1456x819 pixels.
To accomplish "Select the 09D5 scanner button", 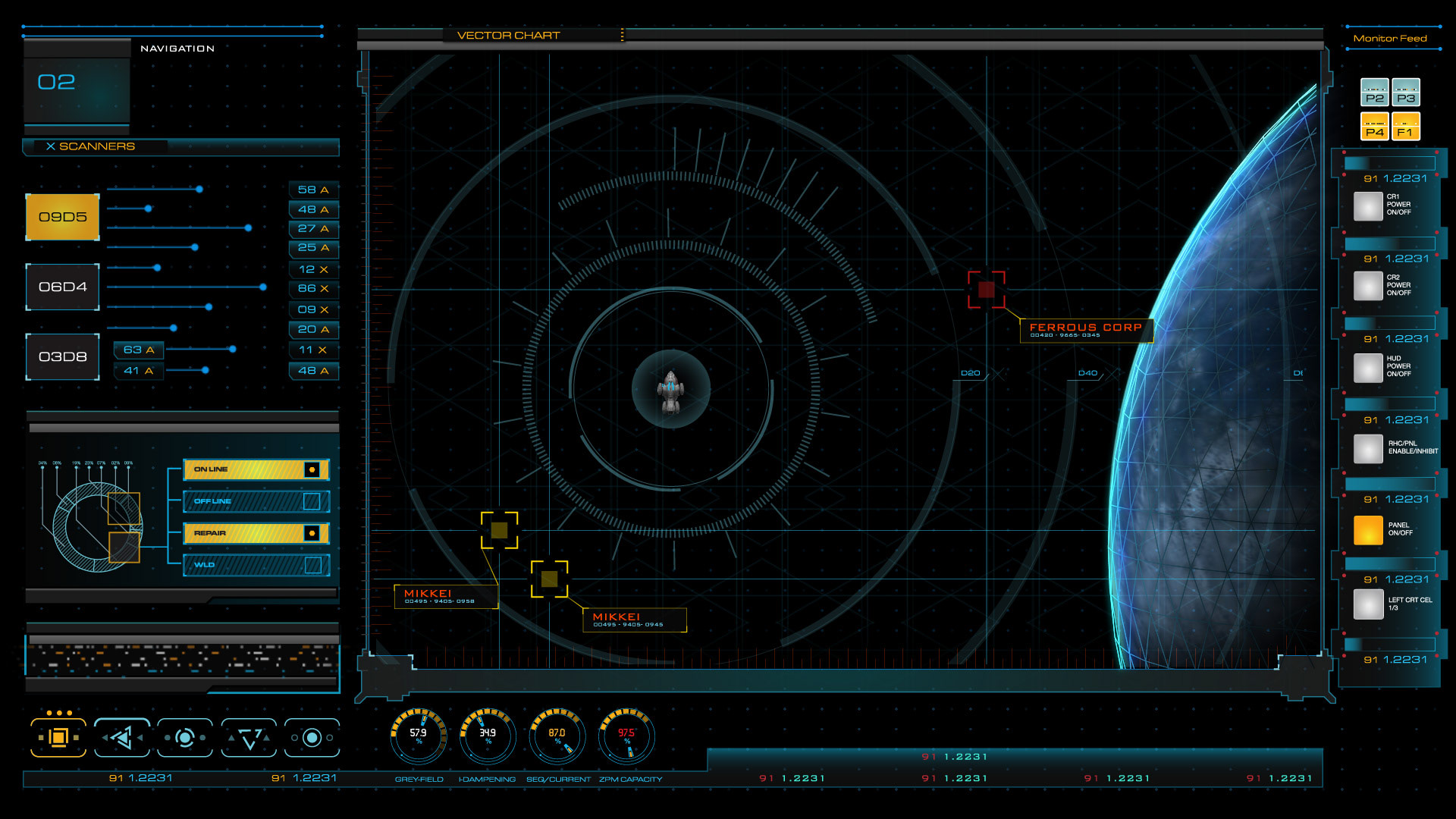I will pyautogui.click(x=63, y=217).
